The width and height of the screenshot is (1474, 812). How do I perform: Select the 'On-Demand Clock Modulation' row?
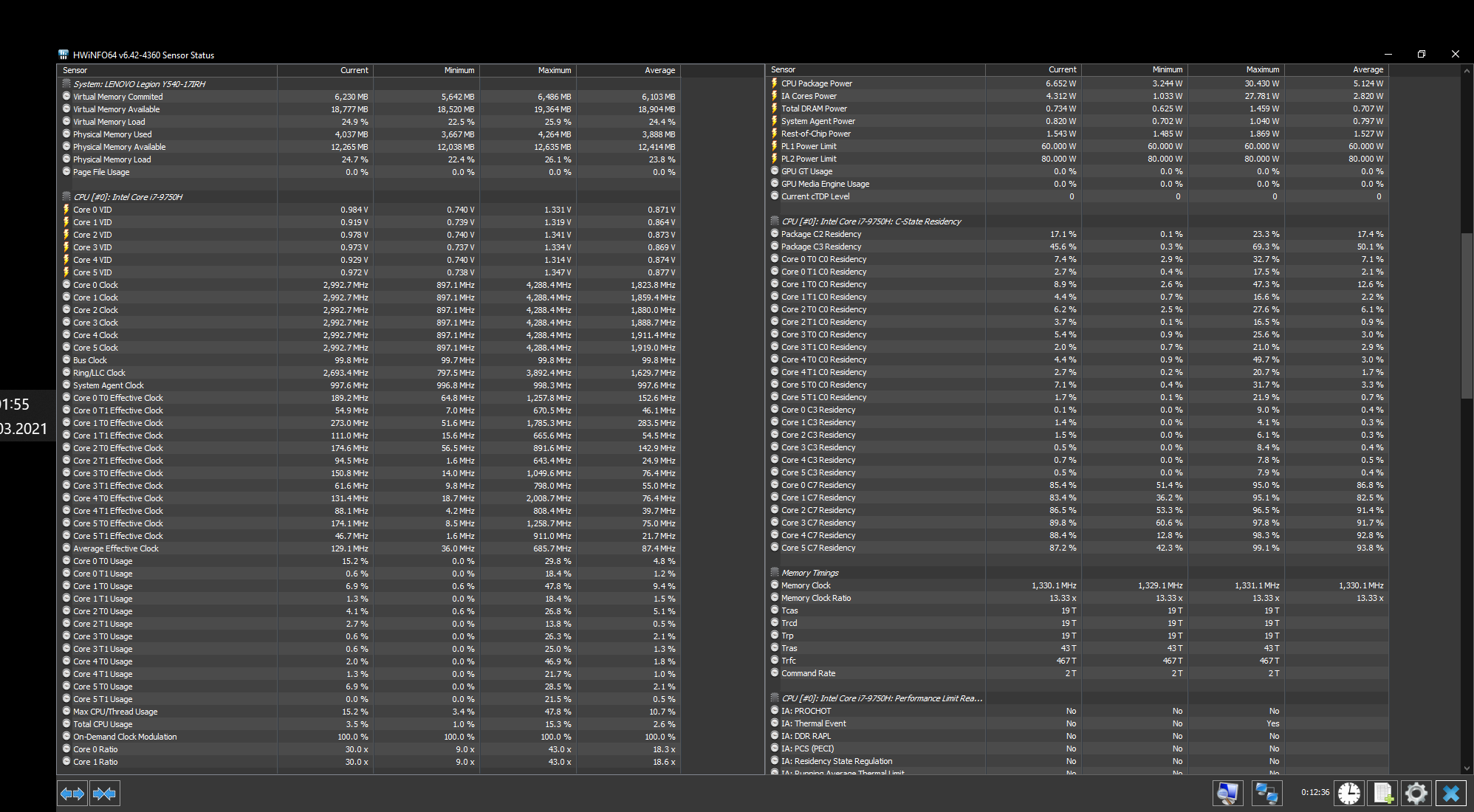point(369,737)
